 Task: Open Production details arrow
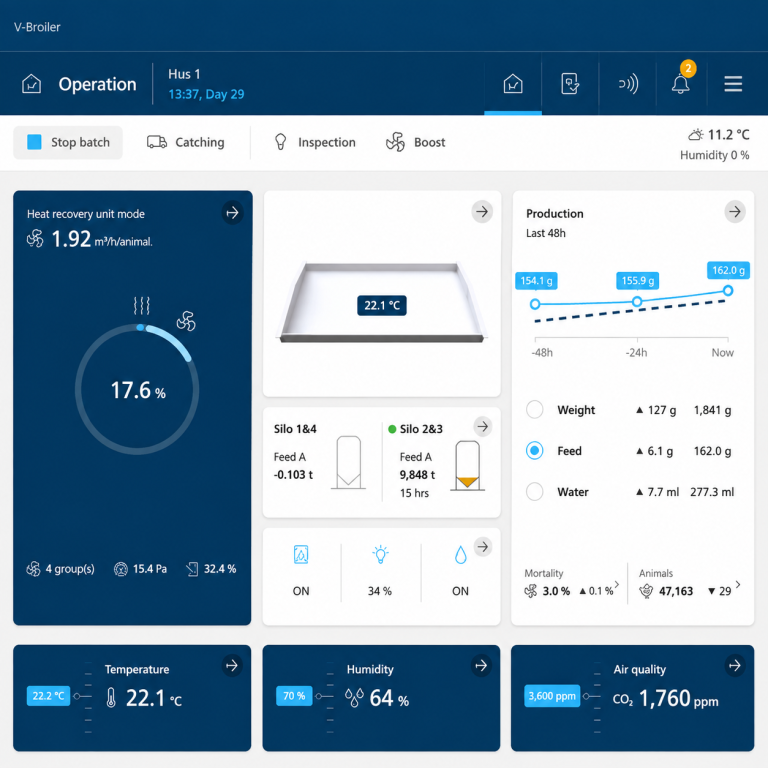735,212
